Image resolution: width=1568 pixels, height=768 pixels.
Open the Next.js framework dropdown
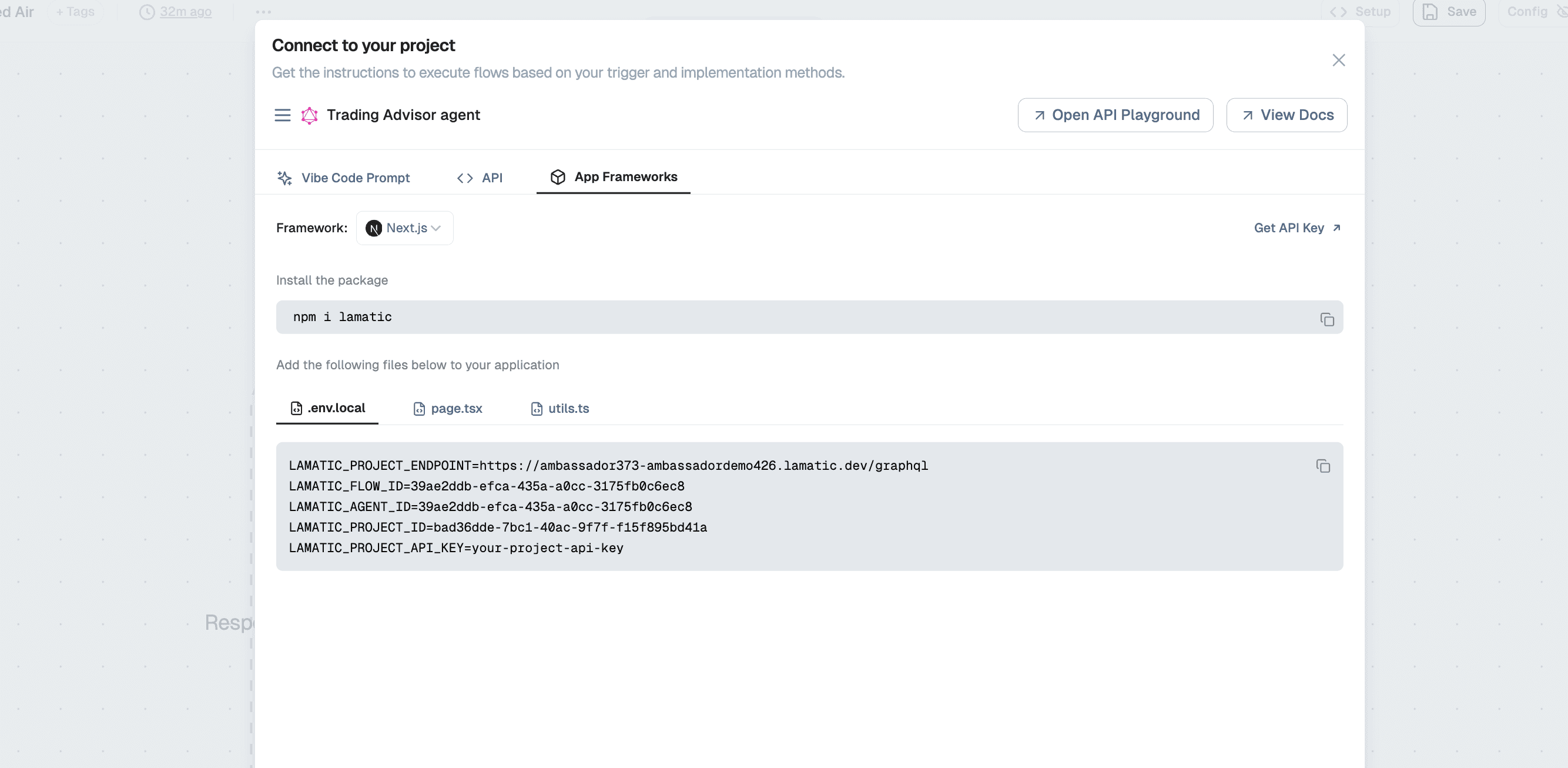(x=404, y=228)
